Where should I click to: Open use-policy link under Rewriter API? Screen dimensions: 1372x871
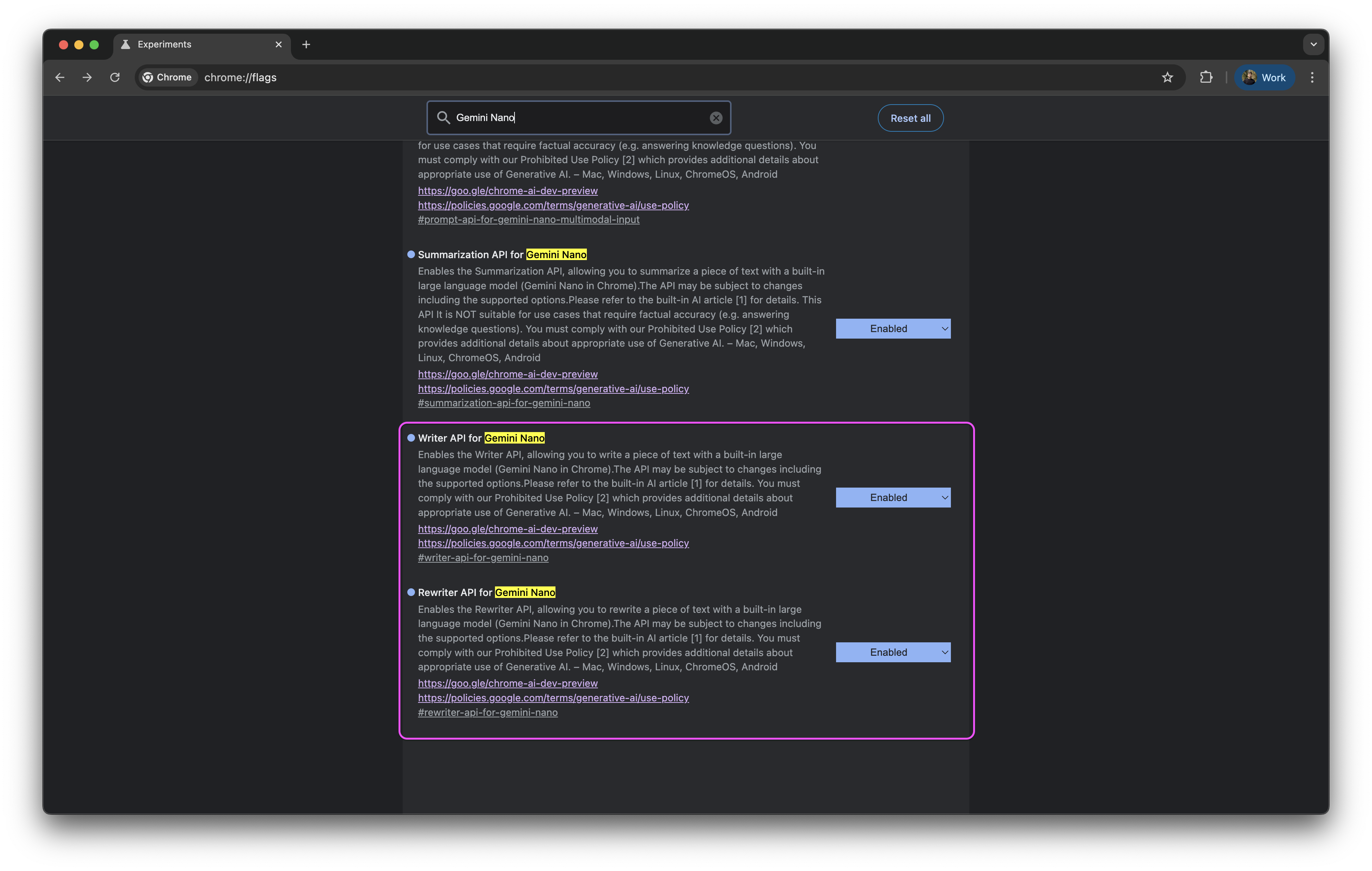pyautogui.click(x=553, y=698)
